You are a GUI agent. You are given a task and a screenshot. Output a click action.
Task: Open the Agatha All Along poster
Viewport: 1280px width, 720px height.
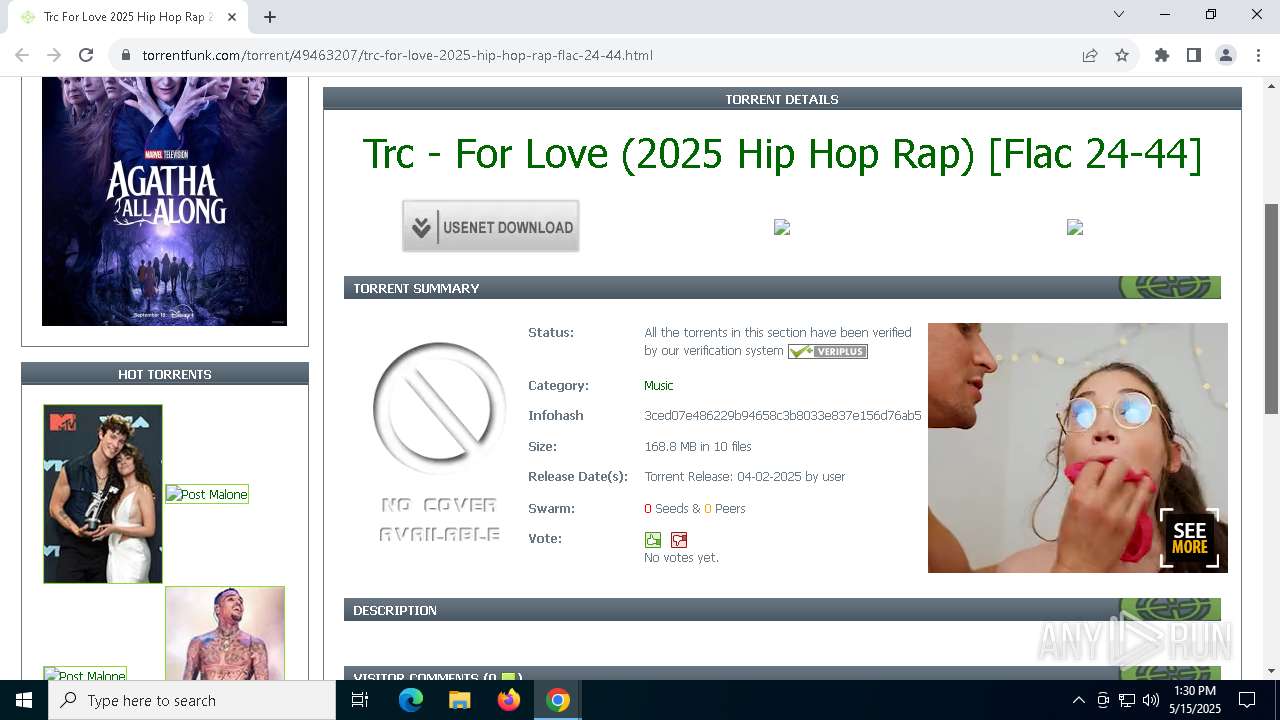point(164,201)
